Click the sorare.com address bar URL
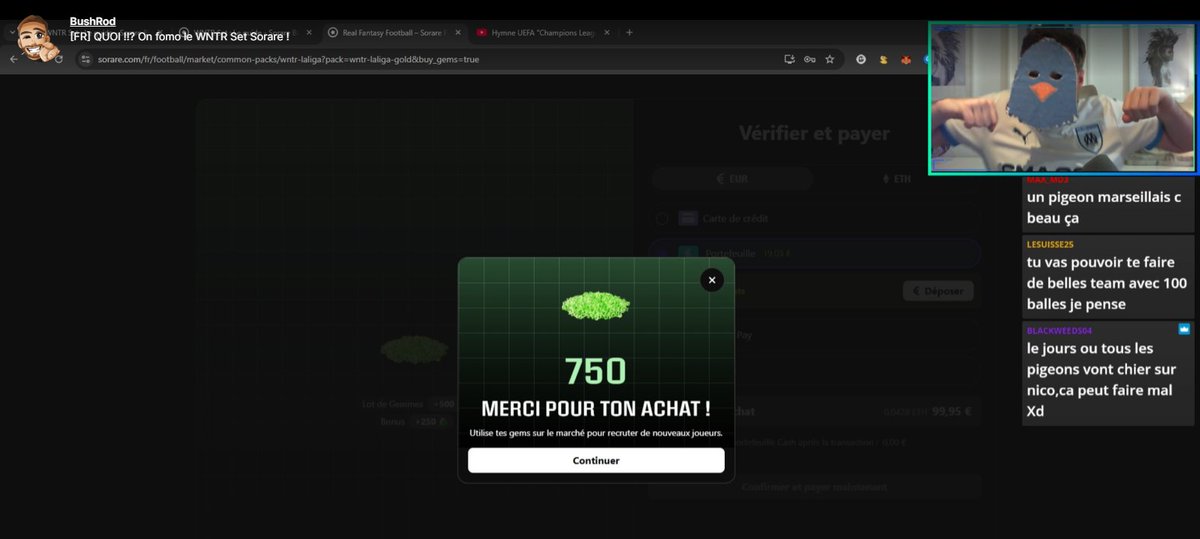 coord(288,59)
